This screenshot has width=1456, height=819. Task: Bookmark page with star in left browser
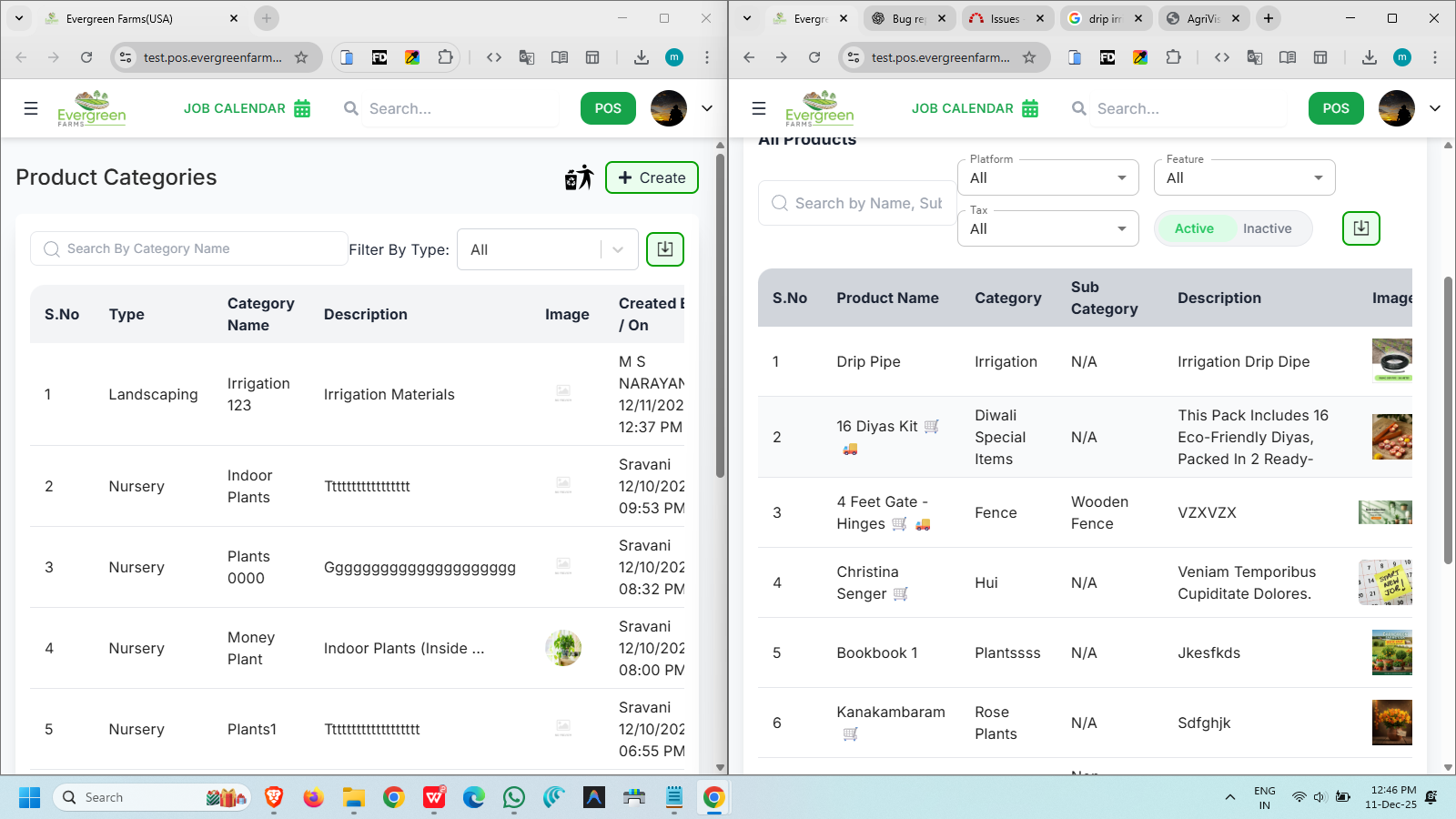pos(301,57)
